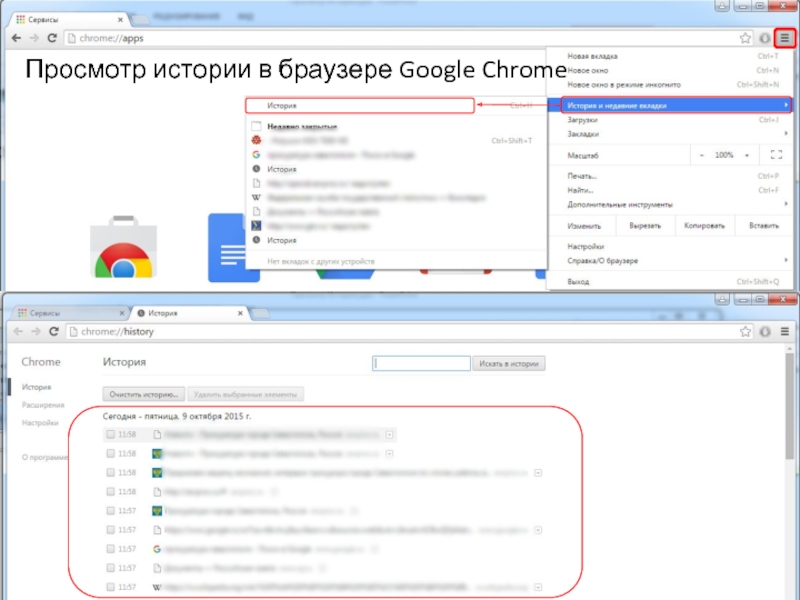
Task: Open the 11:57 Google search history entry
Action: (x=238, y=549)
